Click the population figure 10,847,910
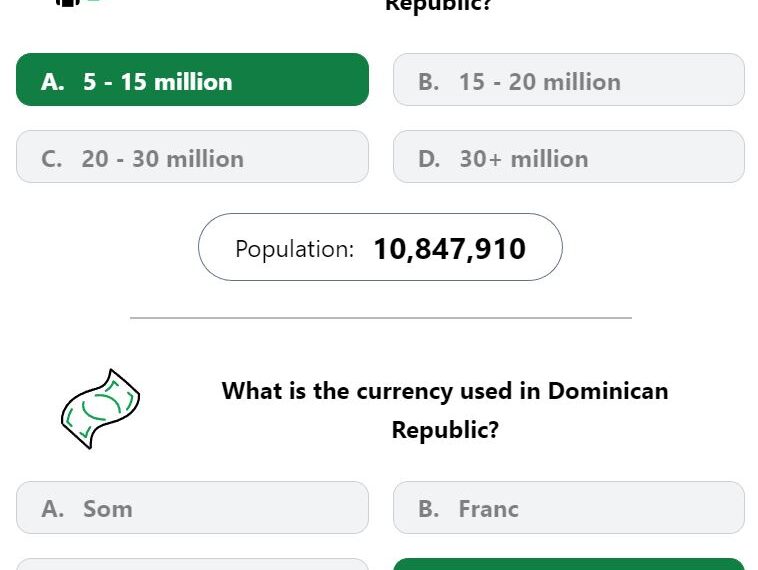The height and width of the screenshot is (570, 758). click(x=450, y=249)
